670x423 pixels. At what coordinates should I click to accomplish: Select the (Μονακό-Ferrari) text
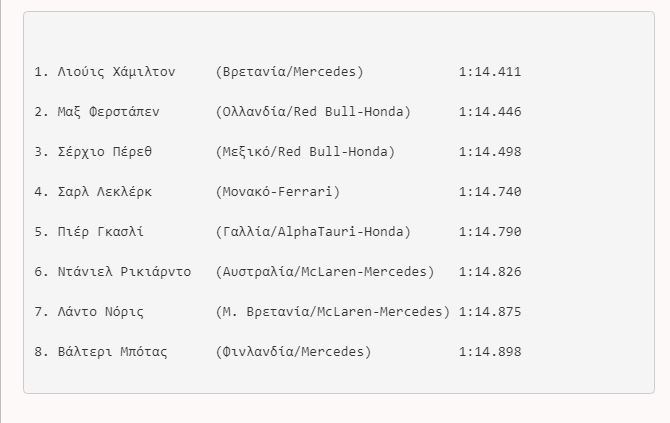pyautogui.click(x=277, y=192)
